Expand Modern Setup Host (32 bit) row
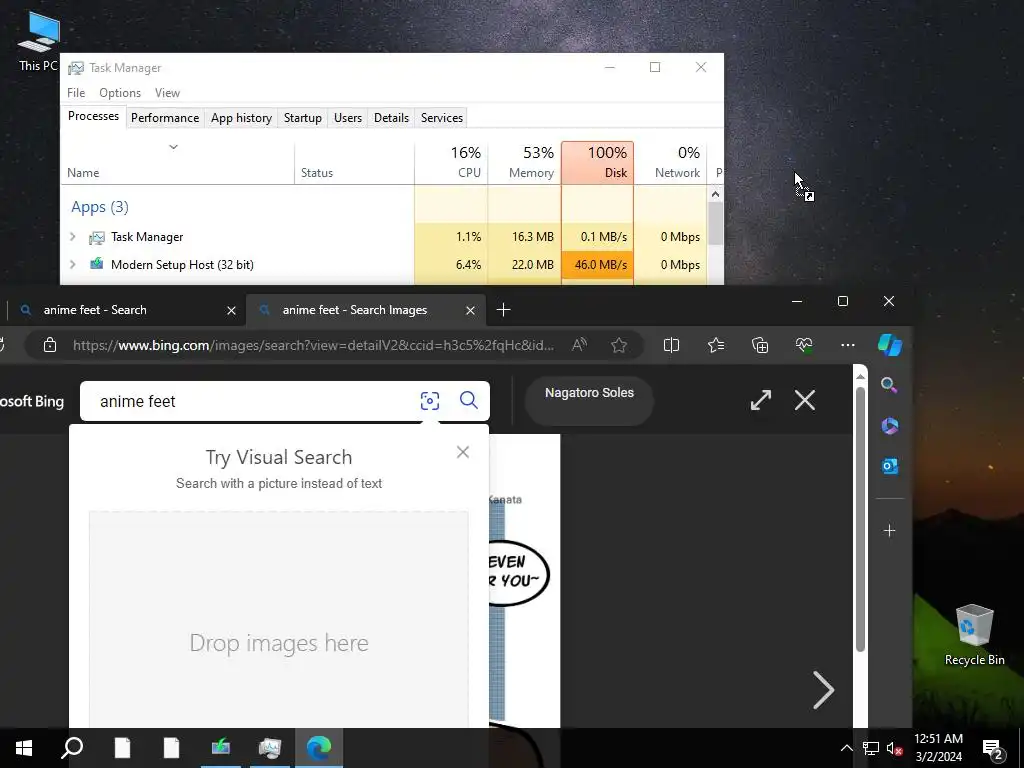The image size is (1024, 768). (73, 264)
